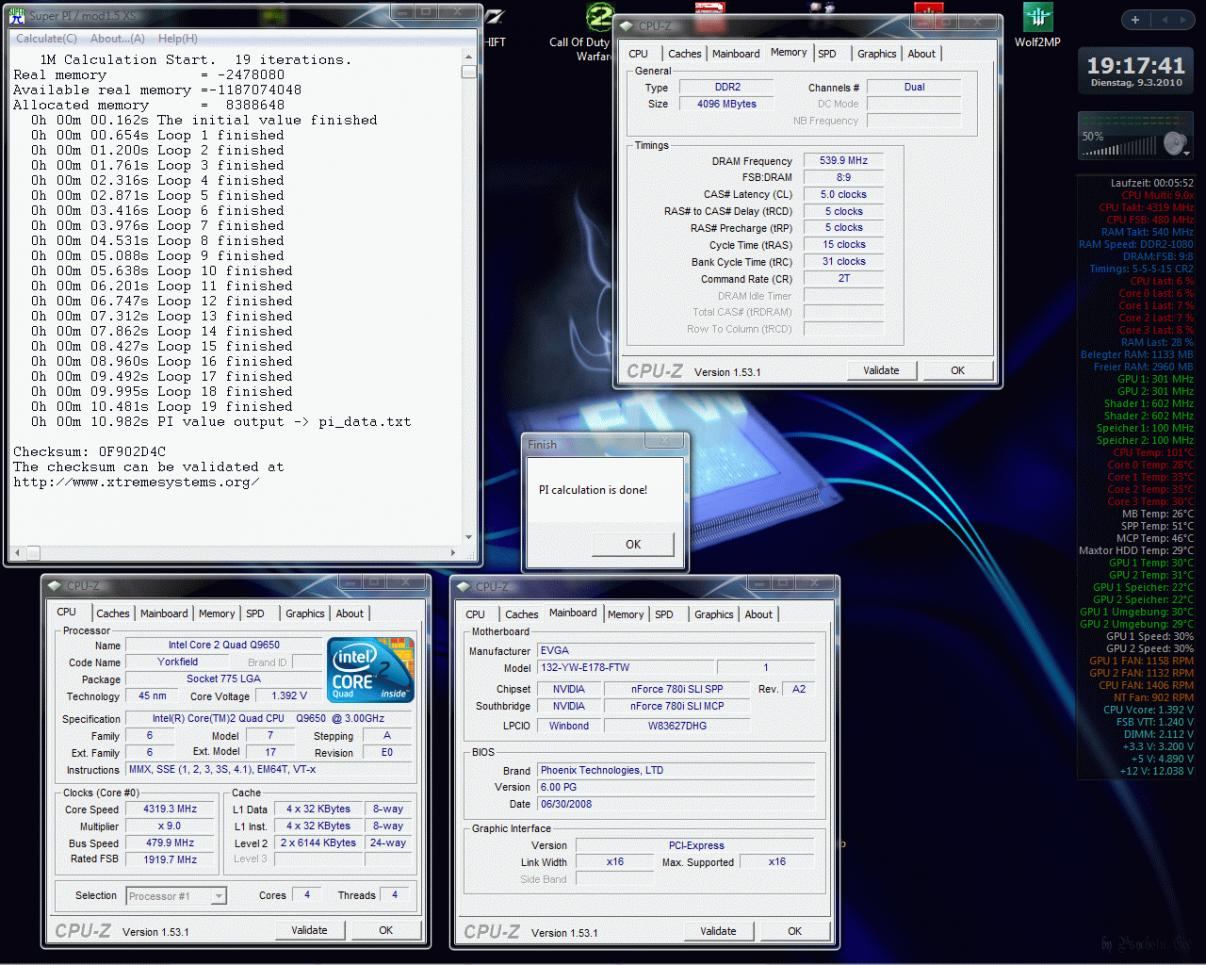Click Validate in EVGA mainboard CPU-Z window

pyautogui.click(x=718, y=931)
